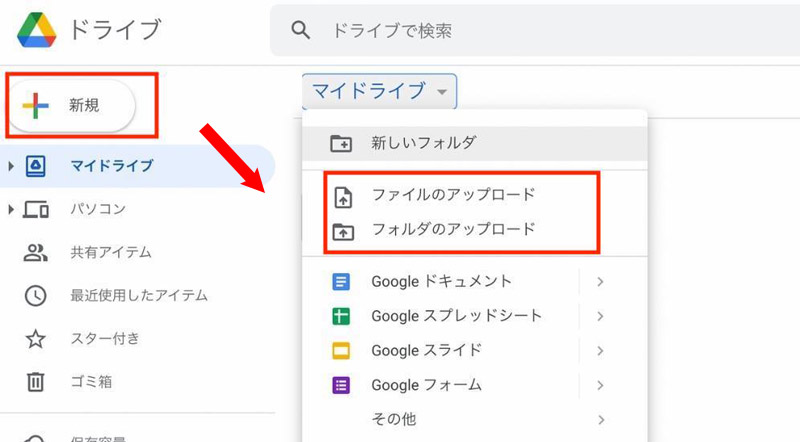The height and width of the screenshot is (442, 800).
Task: Click the new folder plus icon
Action: coord(341,143)
